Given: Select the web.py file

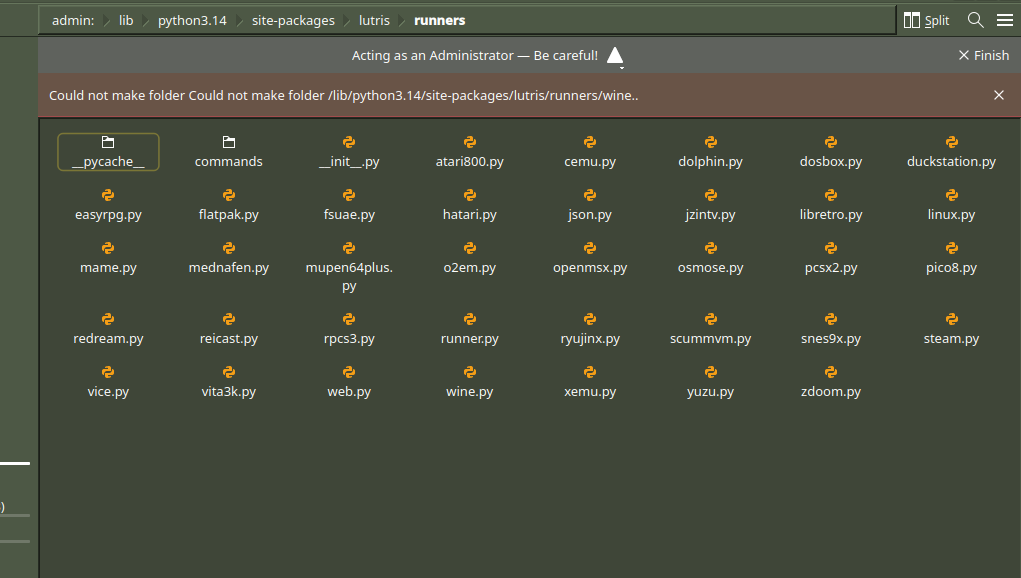Looking at the screenshot, I should pyautogui.click(x=349, y=382).
